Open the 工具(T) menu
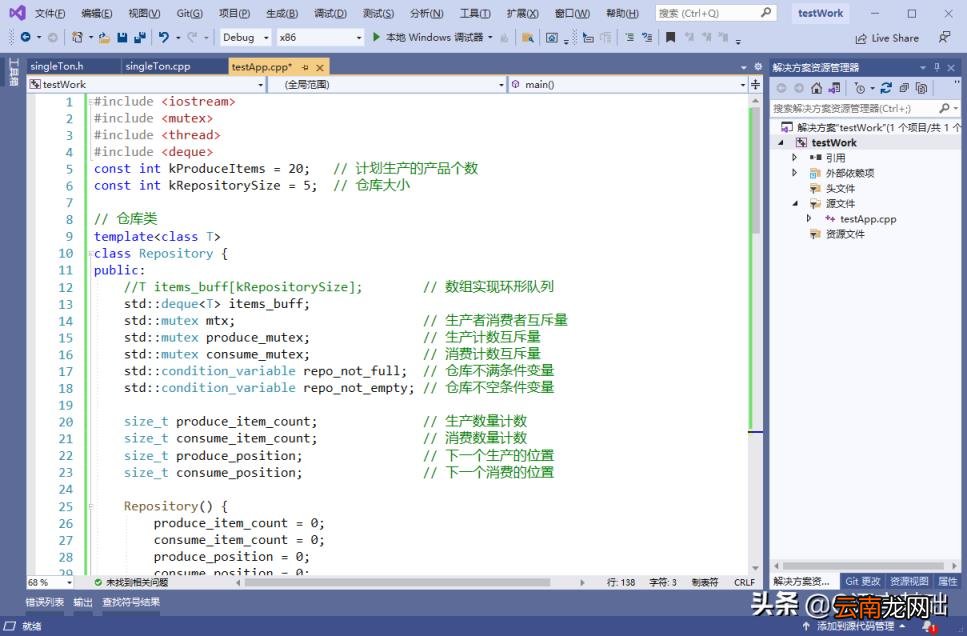 475,14
